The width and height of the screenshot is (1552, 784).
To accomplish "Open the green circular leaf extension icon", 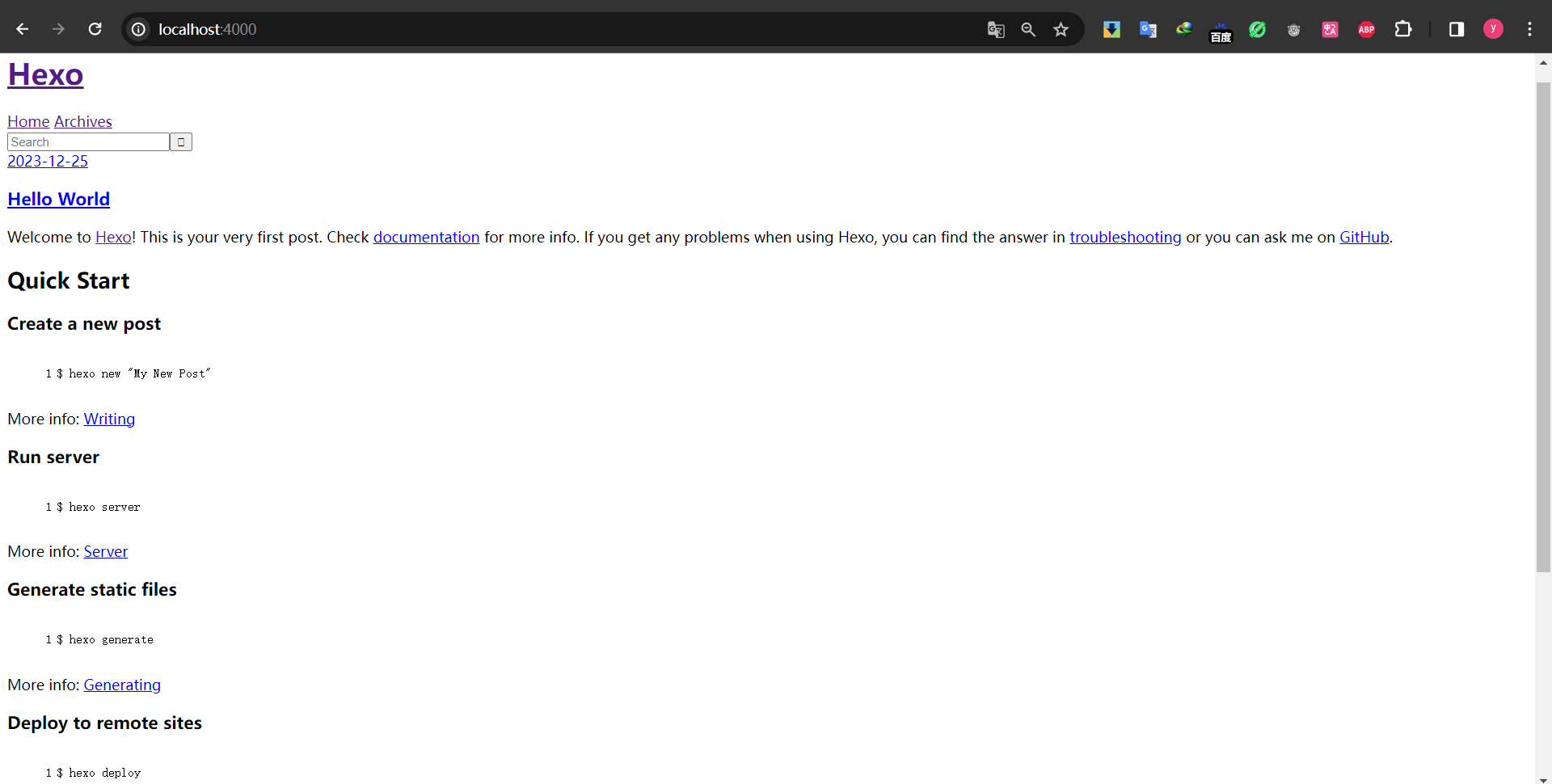I will click(1257, 30).
